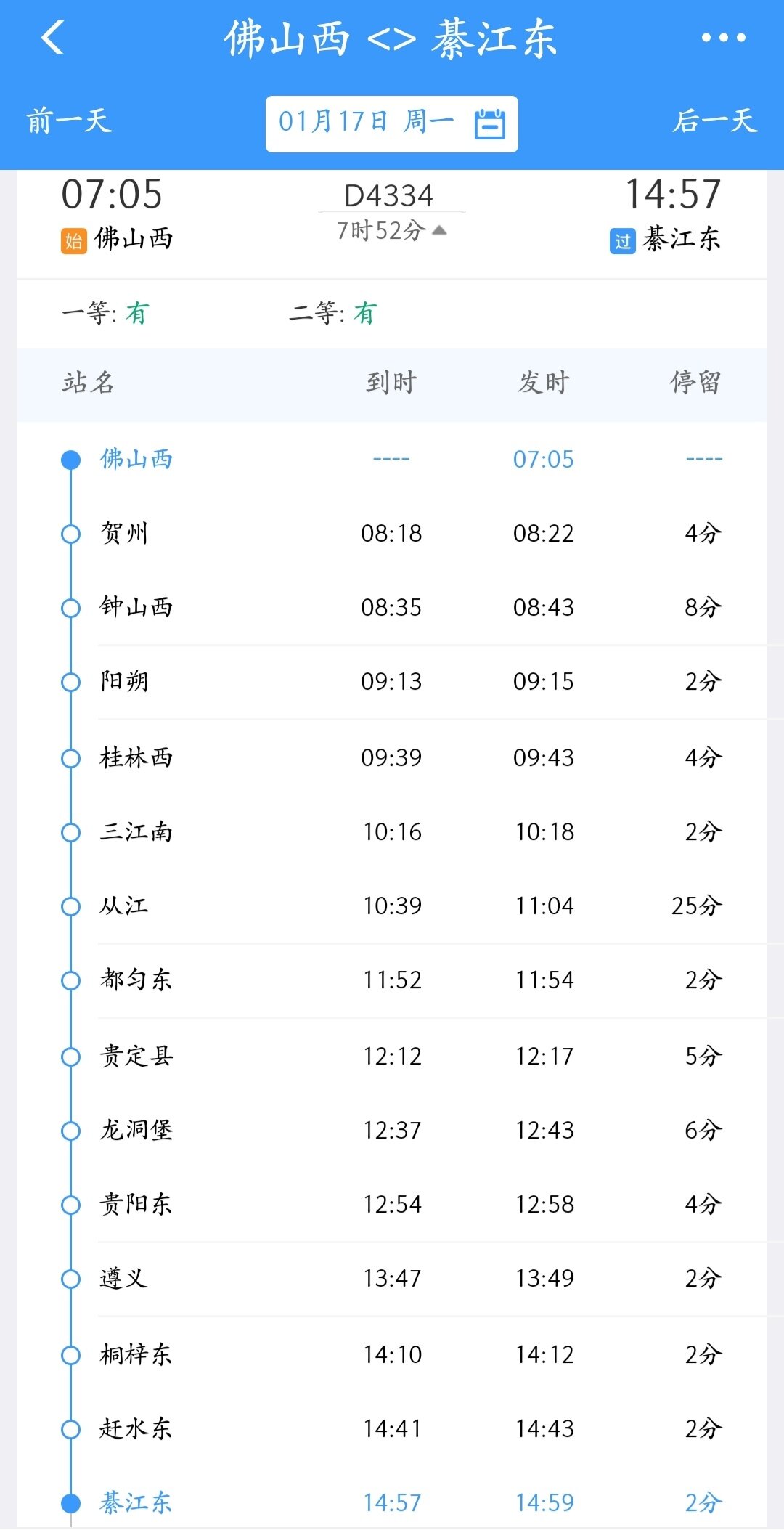The width and height of the screenshot is (784, 1530).
Task: Tap the 遵义 station name
Action: tap(123, 1279)
